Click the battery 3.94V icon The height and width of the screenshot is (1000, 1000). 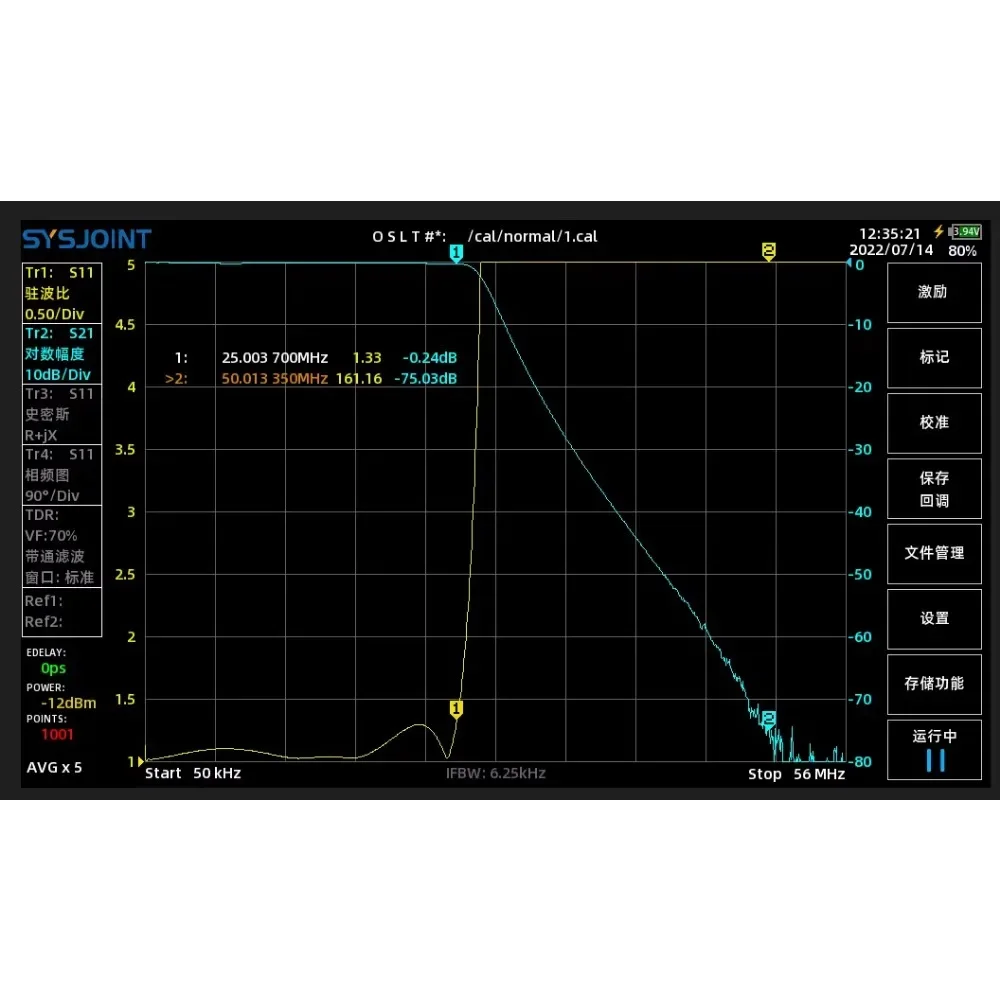coord(965,232)
